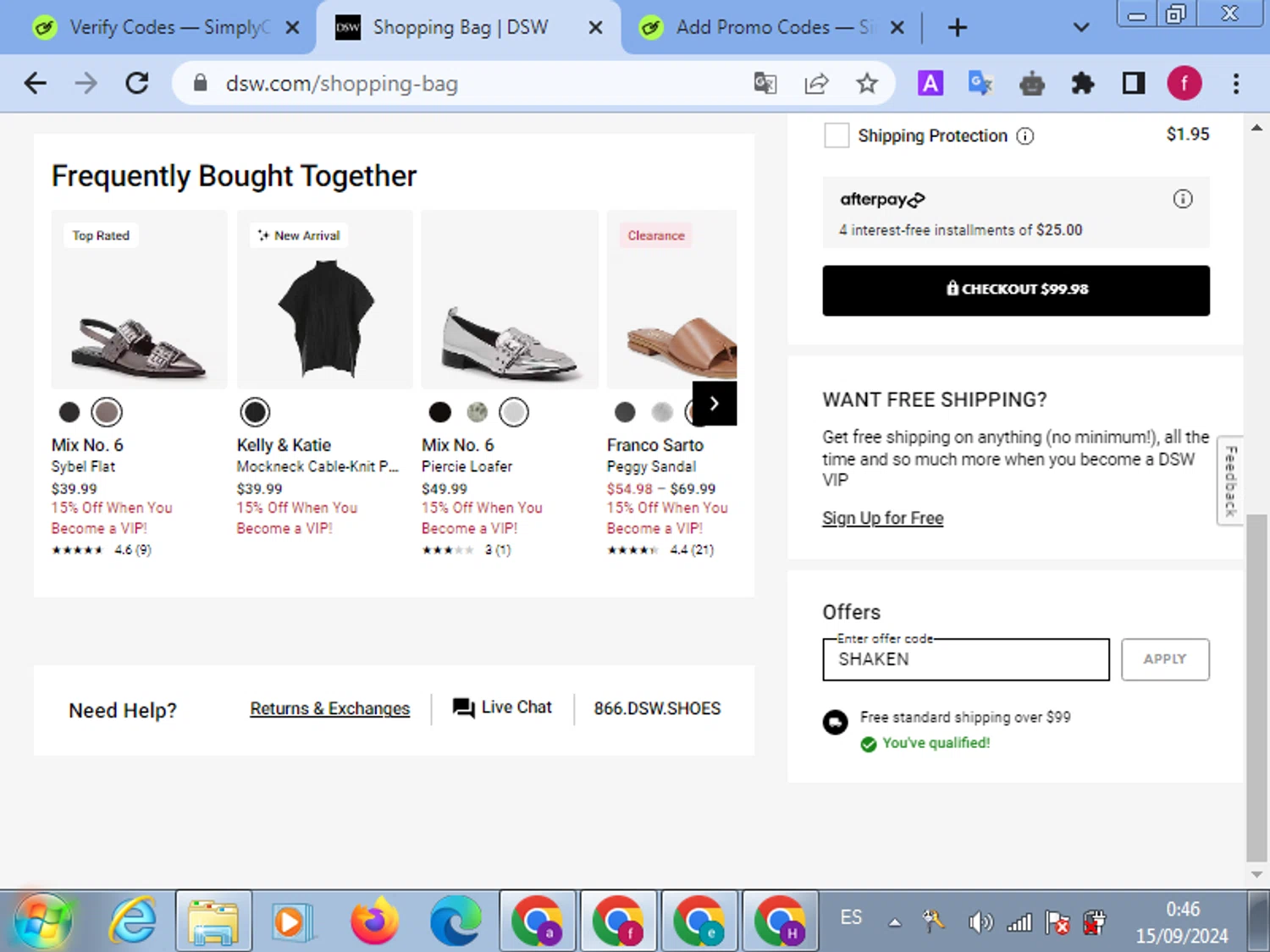Screen dimensions: 1270x952
Task: Click the Shipping Protection info icon
Action: 1024,136
